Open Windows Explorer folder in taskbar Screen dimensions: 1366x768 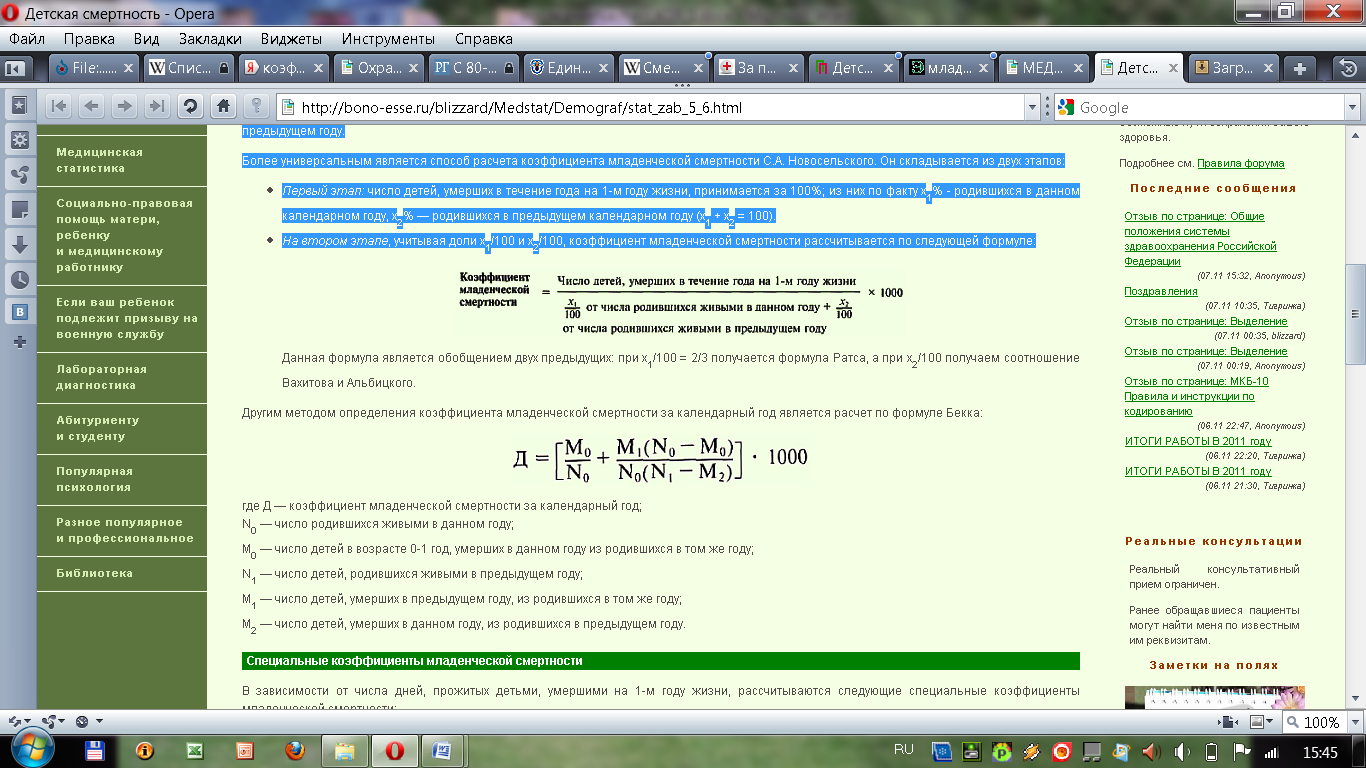(x=344, y=749)
